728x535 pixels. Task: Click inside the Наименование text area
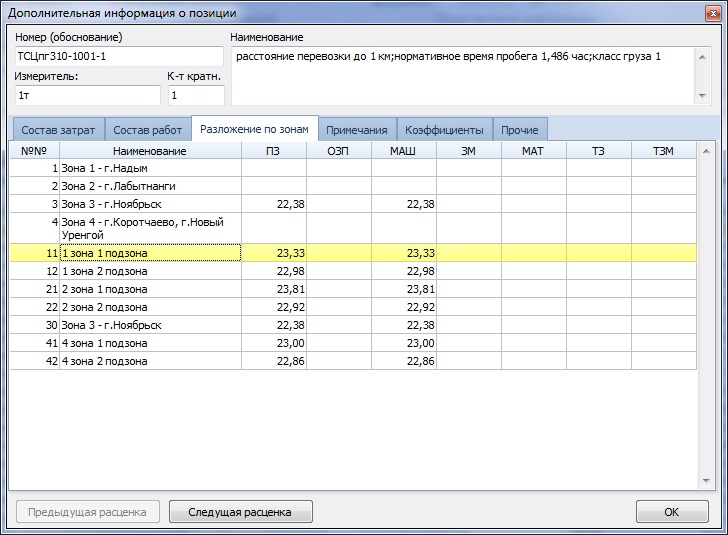click(462, 75)
